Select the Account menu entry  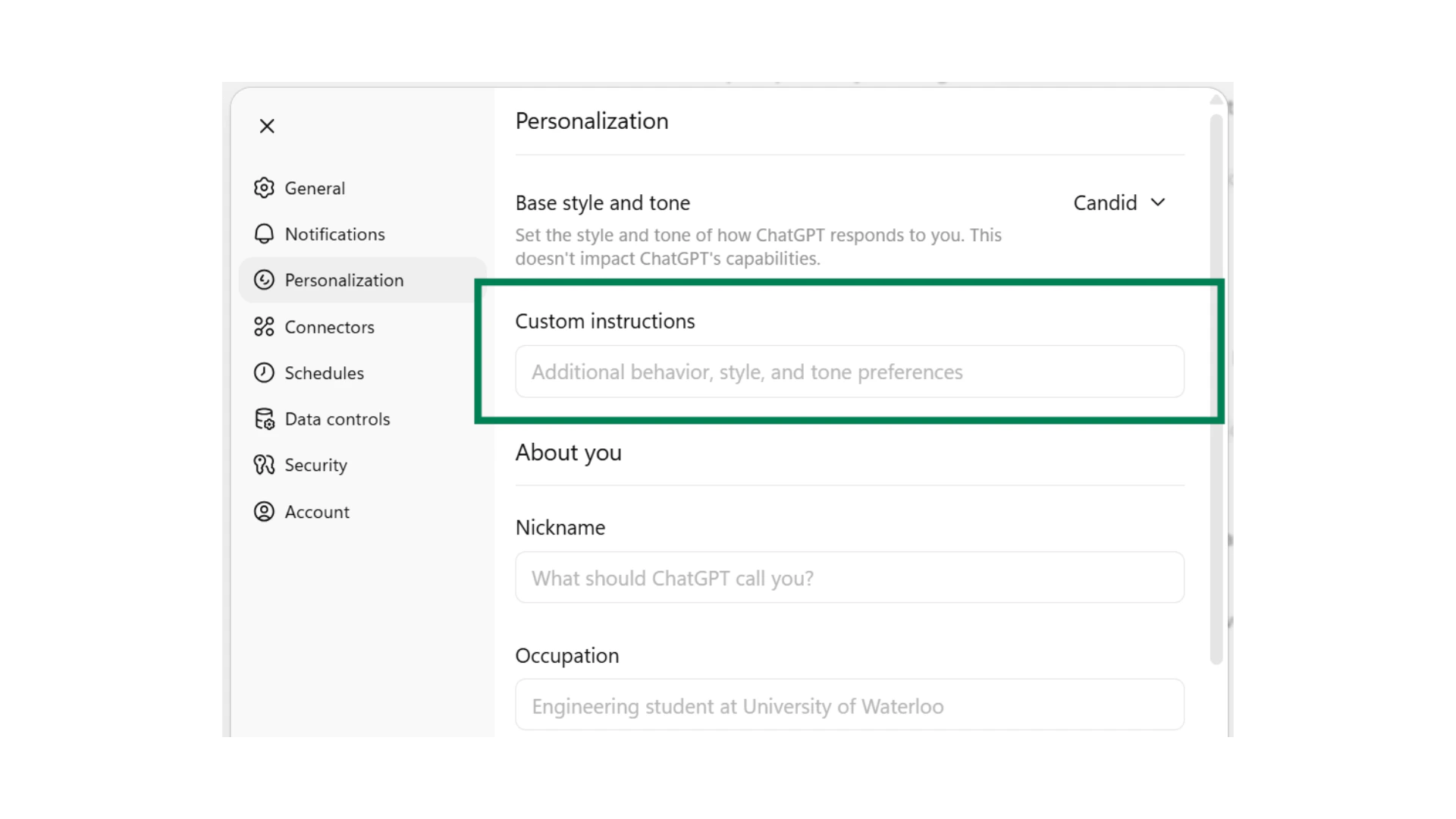[x=317, y=512]
